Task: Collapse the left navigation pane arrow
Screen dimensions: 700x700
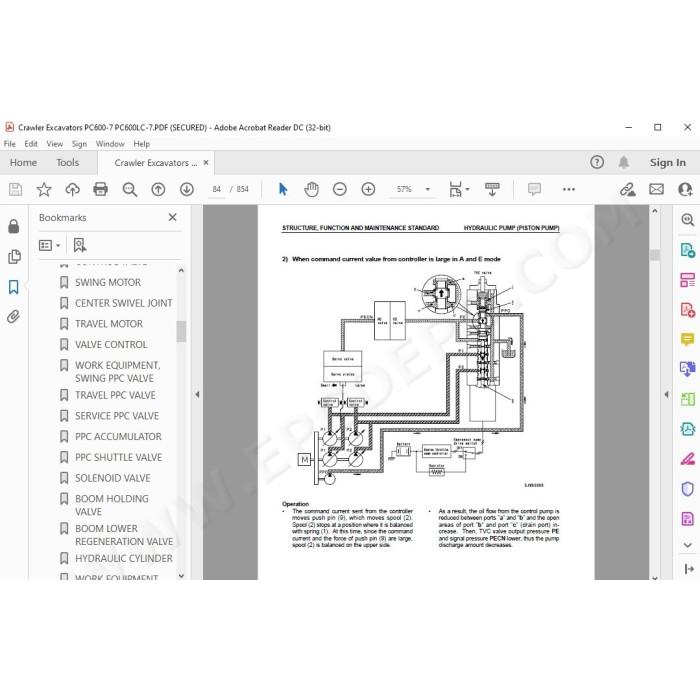Action: (197, 394)
